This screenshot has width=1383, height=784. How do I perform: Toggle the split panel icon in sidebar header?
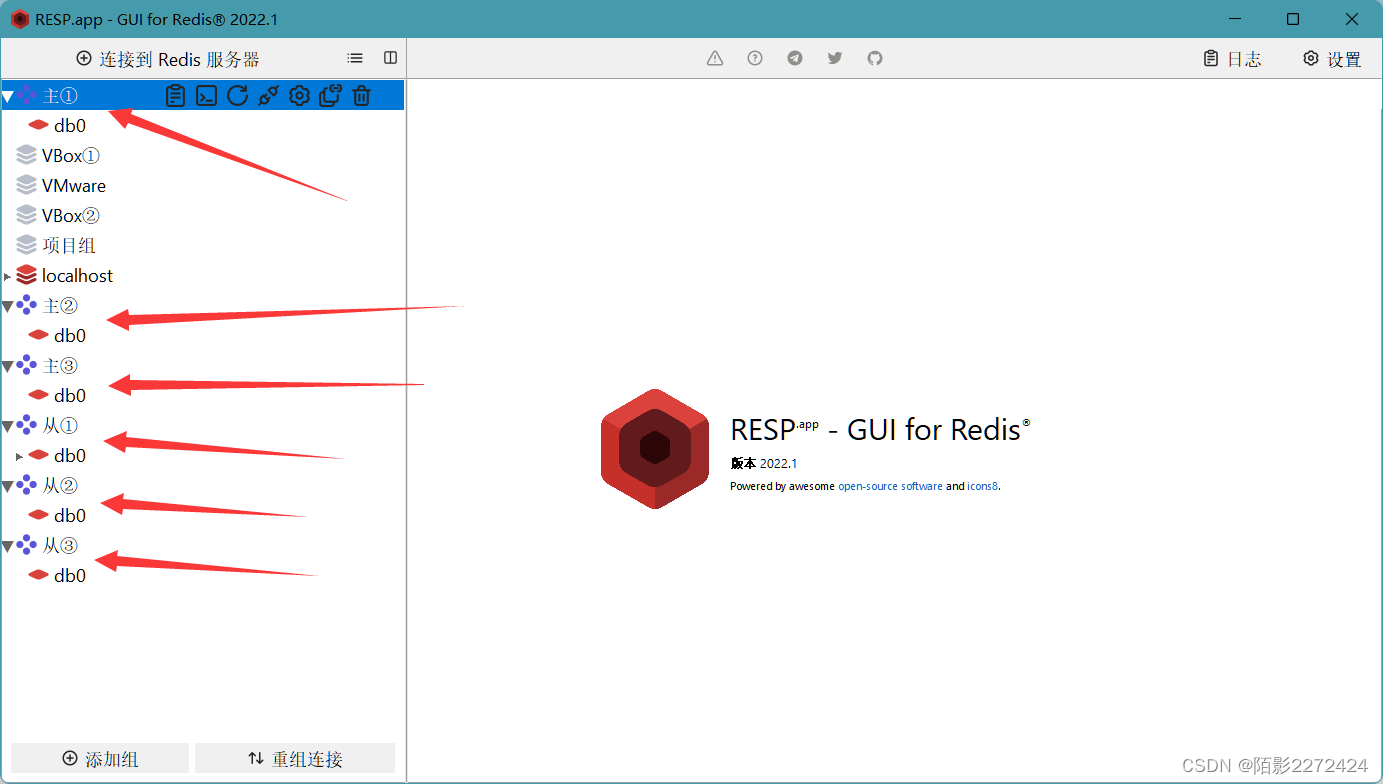[x=391, y=58]
